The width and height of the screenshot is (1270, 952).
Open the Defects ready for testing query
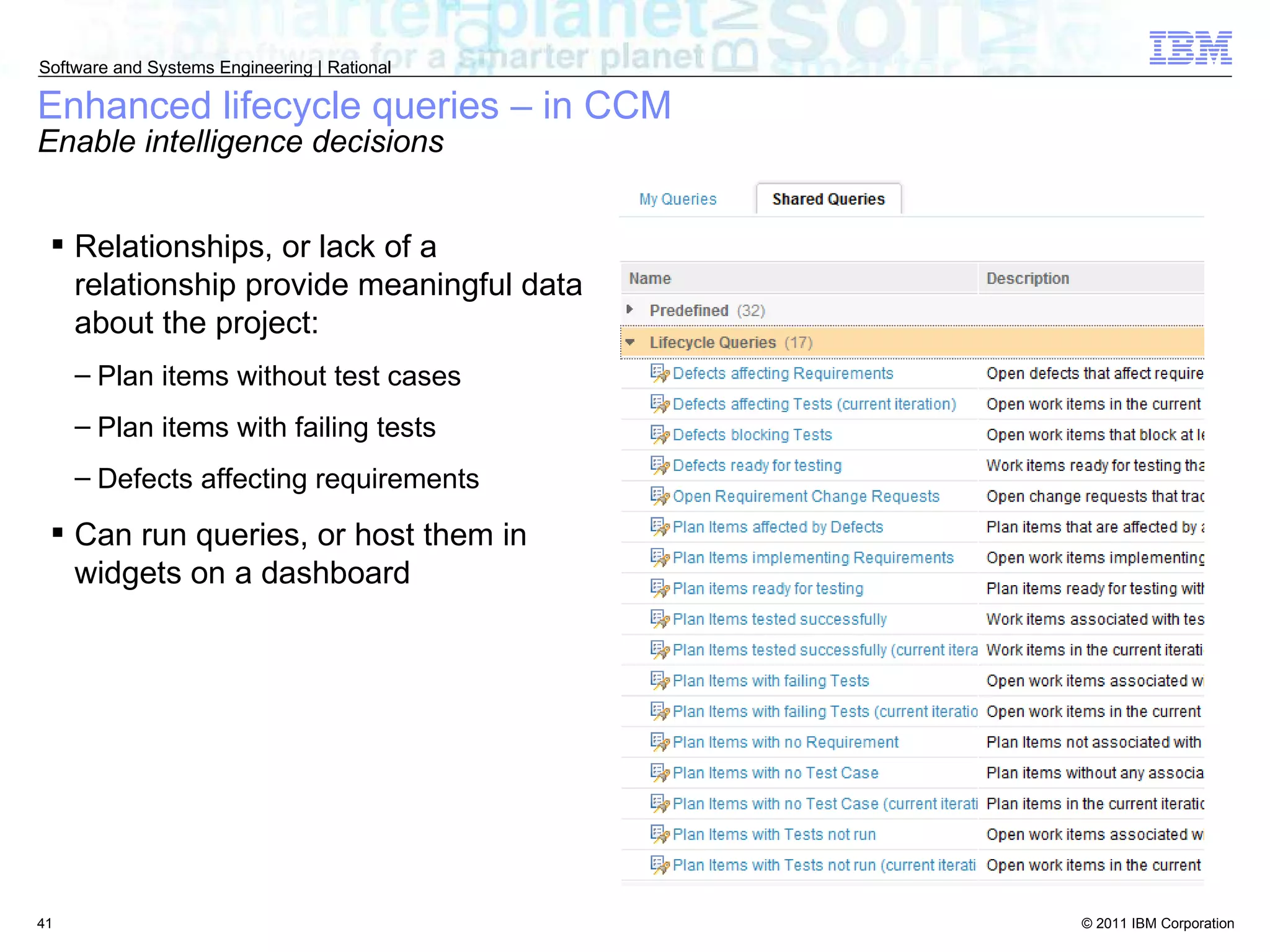point(757,465)
